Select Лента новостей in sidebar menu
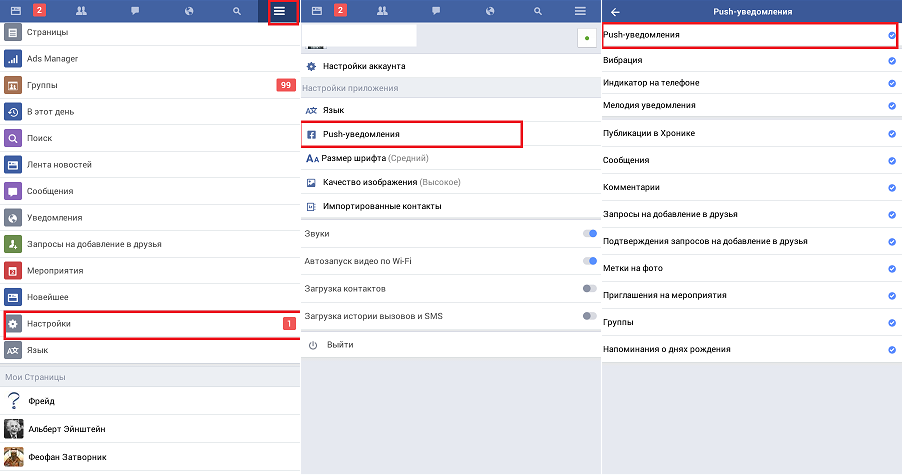The height and width of the screenshot is (475, 903). tap(150, 165)
